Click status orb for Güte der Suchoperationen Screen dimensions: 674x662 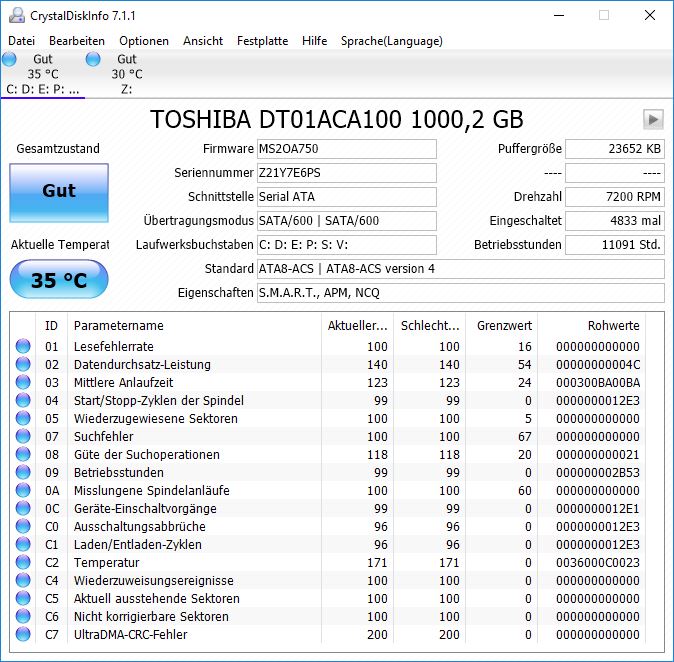click(x=23, y=454)
